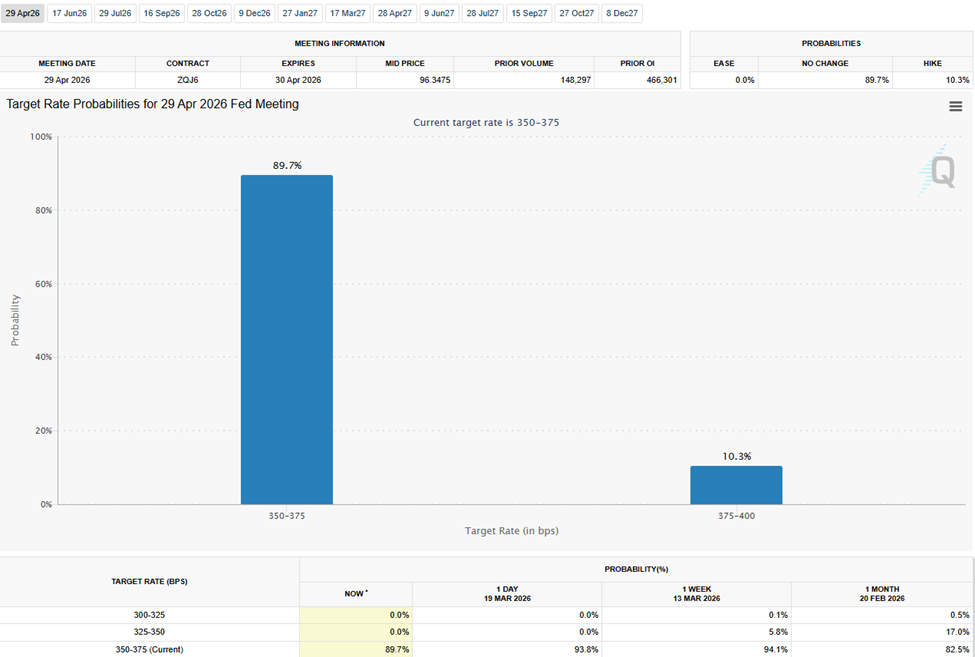Click the TARGET RATE (BPS) column header
The width and height of the screenshot is (975, 657).
click(149, 582)
